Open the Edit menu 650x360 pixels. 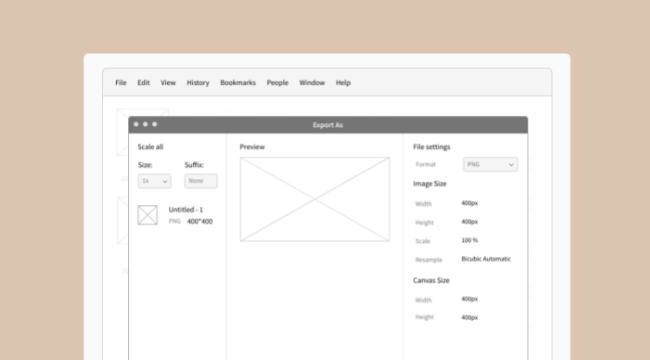click(x=143, y=83)
